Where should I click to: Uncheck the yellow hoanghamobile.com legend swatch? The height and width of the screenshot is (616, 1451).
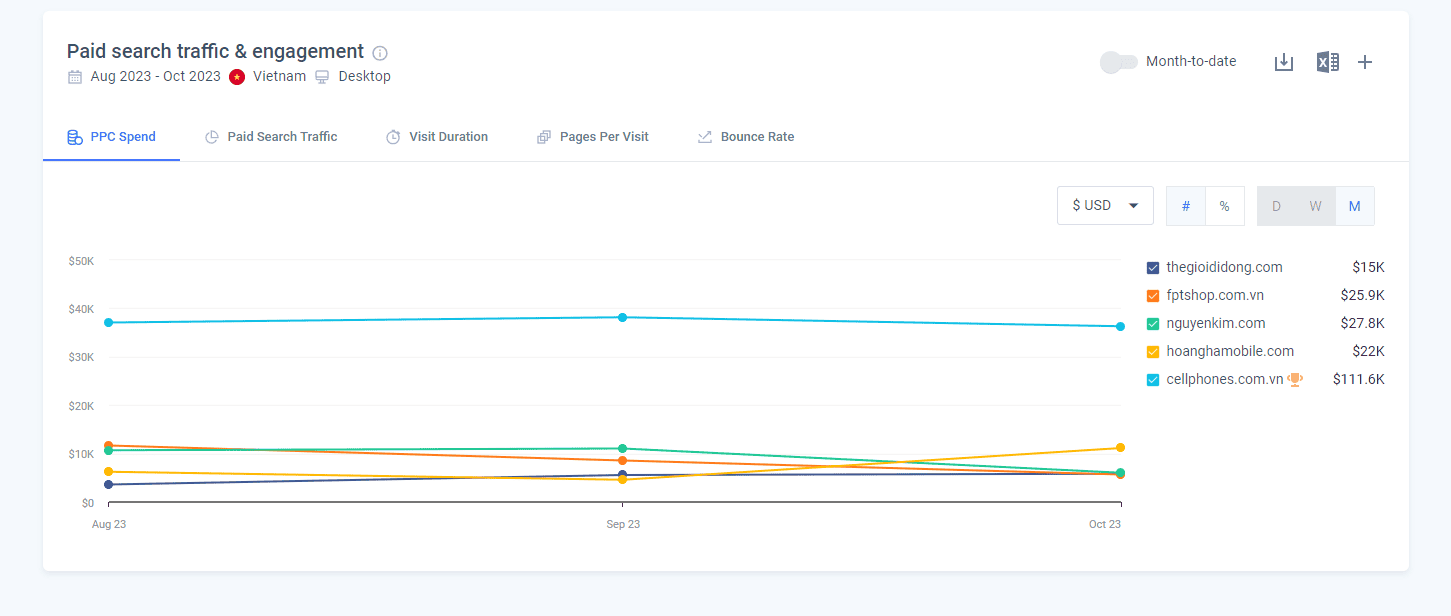1153,351
